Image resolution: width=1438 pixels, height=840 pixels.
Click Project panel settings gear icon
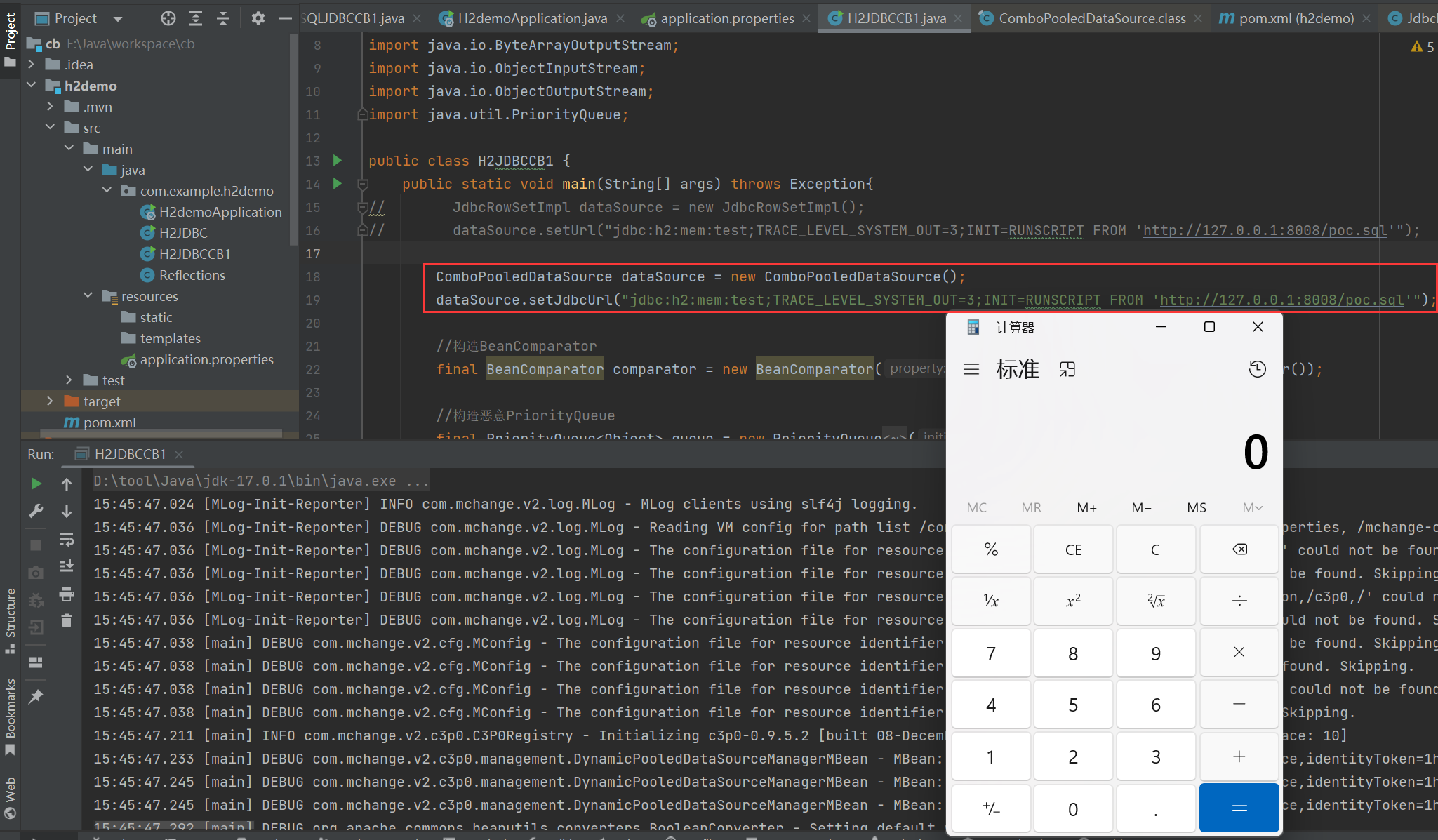click(258, 18)
